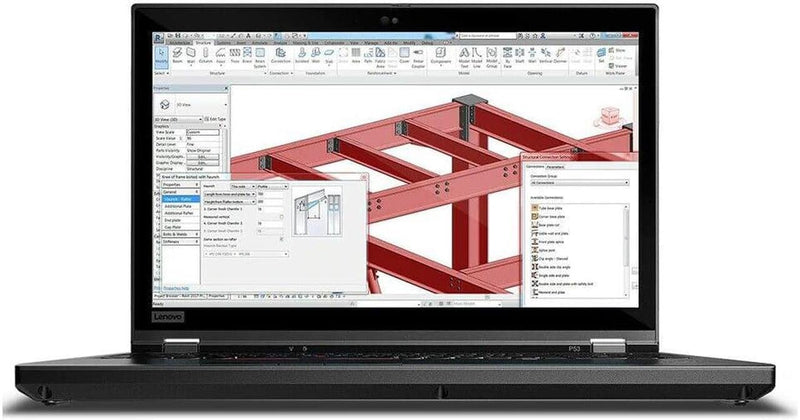Switch to the Parameters tab
The image size is (800, 420).
(555, 167)
